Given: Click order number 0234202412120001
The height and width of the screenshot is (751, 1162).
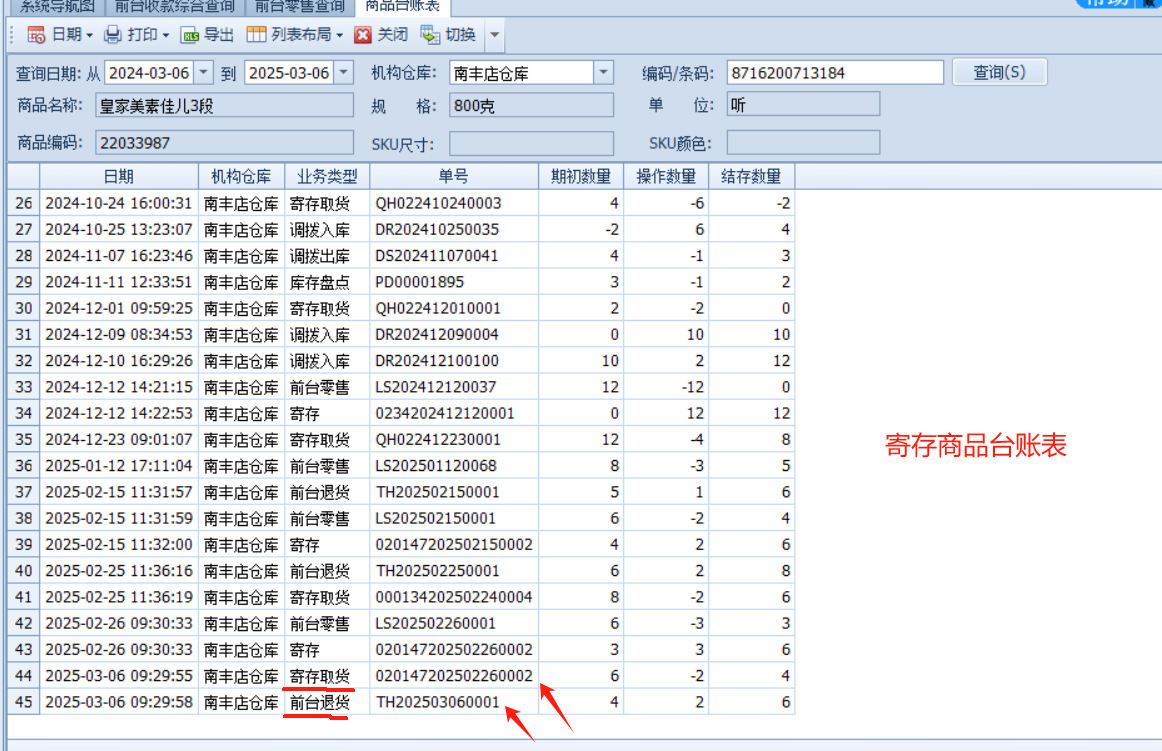Looking at the screenshot, I should point(445,414).
